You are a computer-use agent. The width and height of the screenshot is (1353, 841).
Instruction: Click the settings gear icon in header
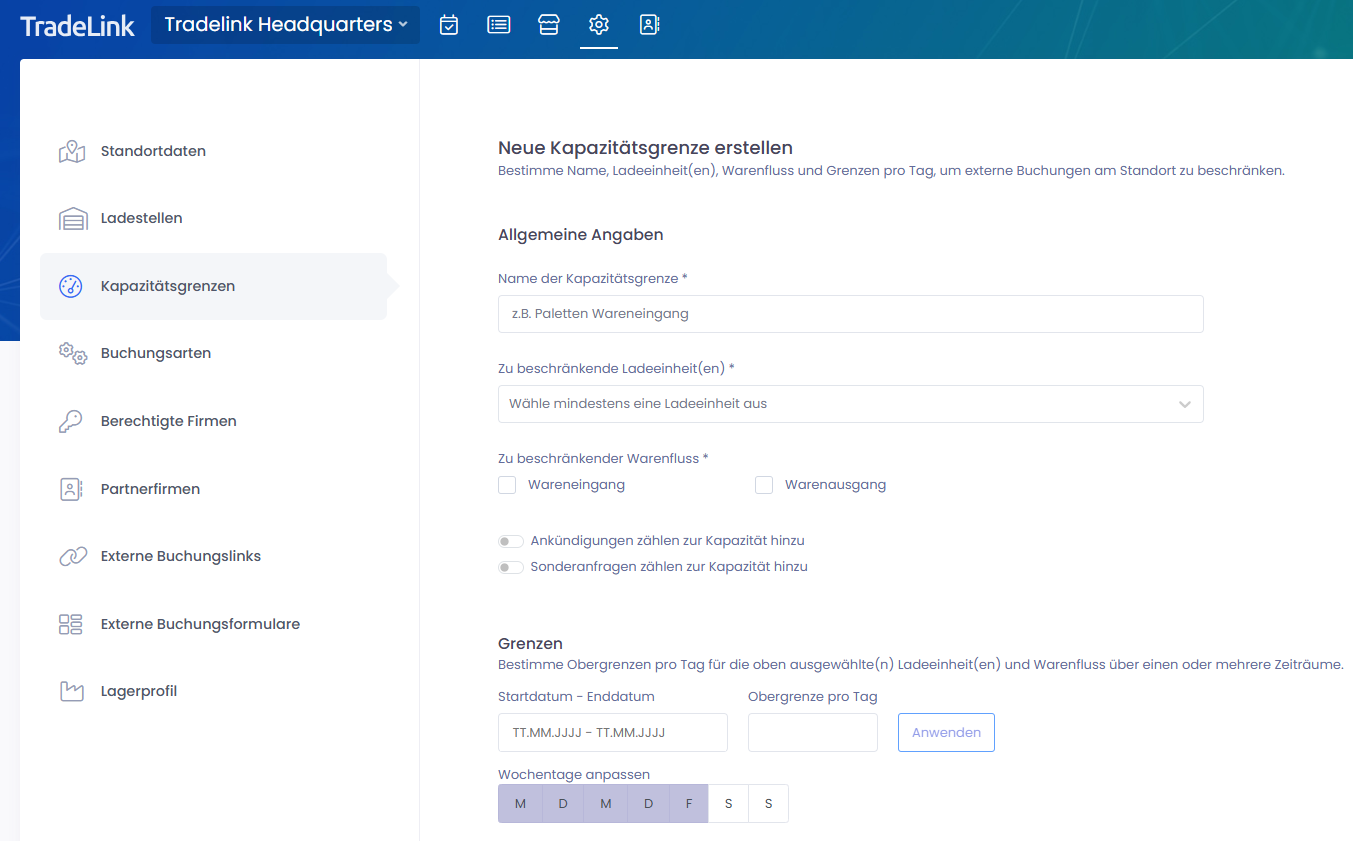[599, 25]
